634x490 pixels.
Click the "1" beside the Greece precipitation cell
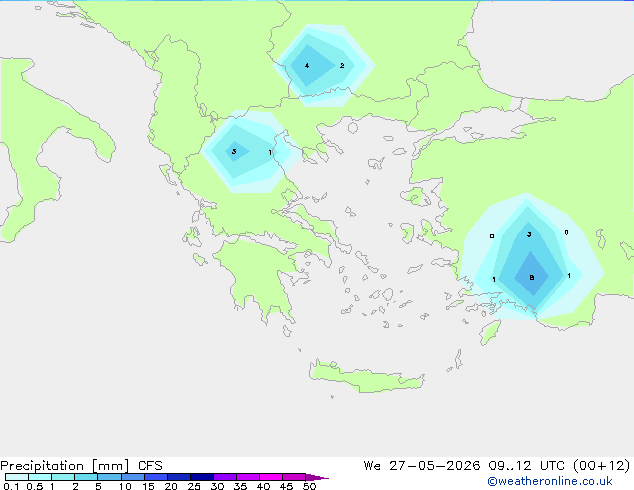point(270,152)
